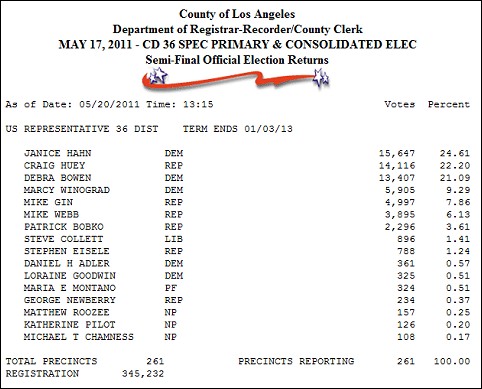This screenshot has height=389, width=482.
Task: Click the Percent column header
Action: pyautogui.click(x=449, y=105)
